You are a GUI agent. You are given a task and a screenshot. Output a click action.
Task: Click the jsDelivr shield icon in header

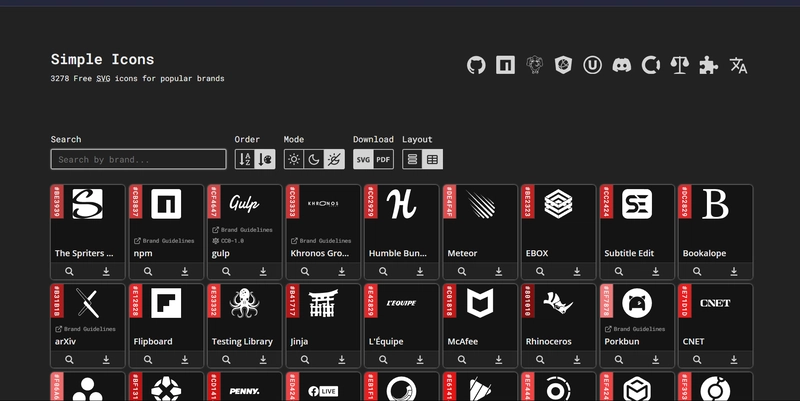563,65
